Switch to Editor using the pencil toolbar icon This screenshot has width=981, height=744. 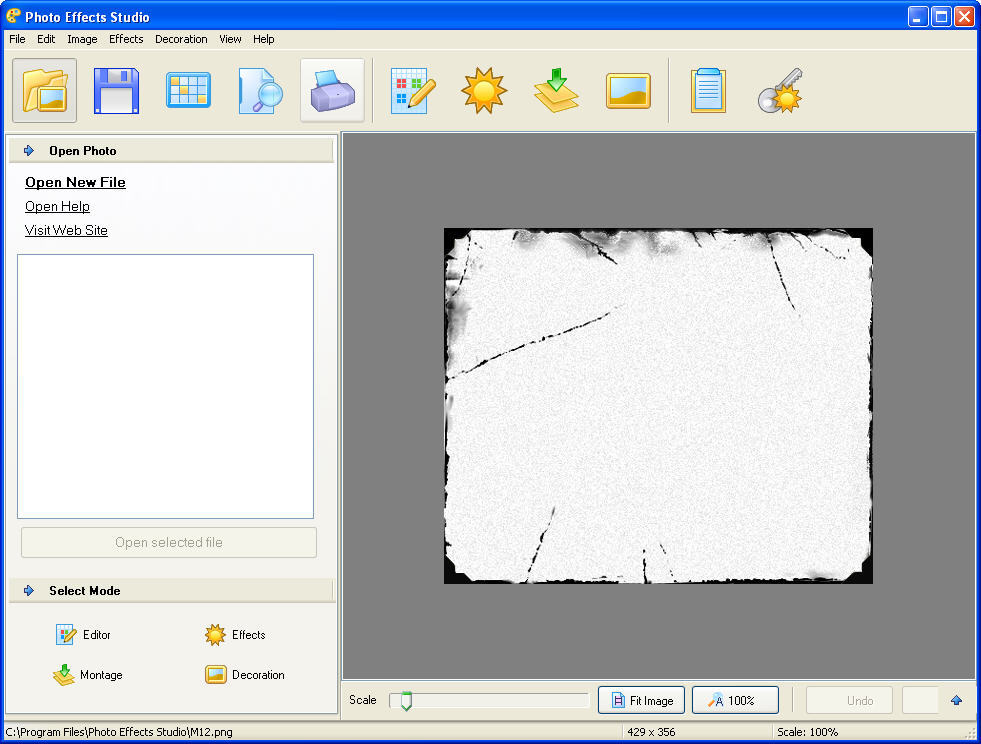412,90
